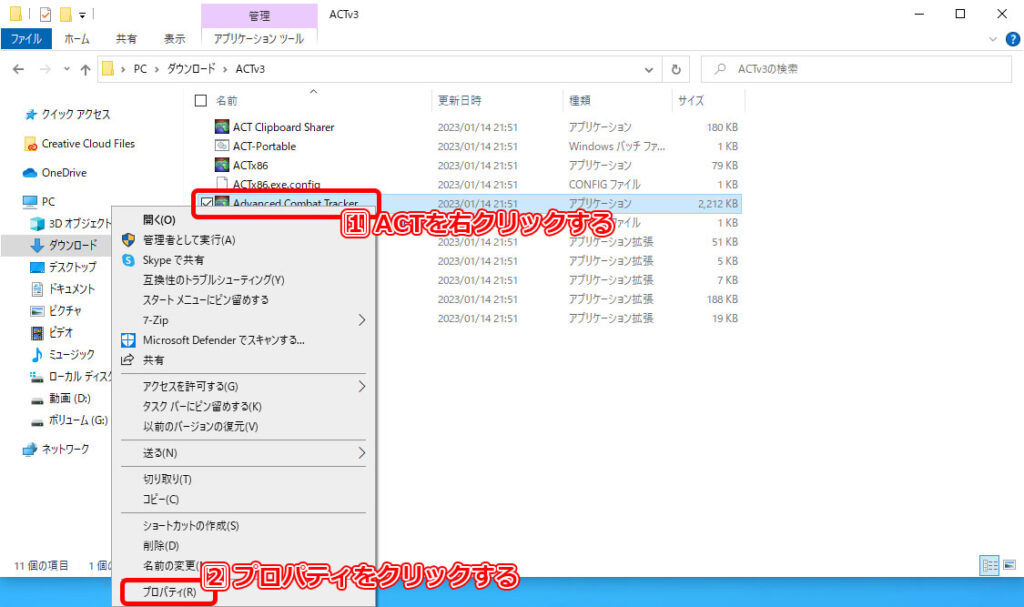Click the ACTx86 application icon
The height and width of the screenshot is (607, 1024).
pyautogui.click(x=223, y=165)
